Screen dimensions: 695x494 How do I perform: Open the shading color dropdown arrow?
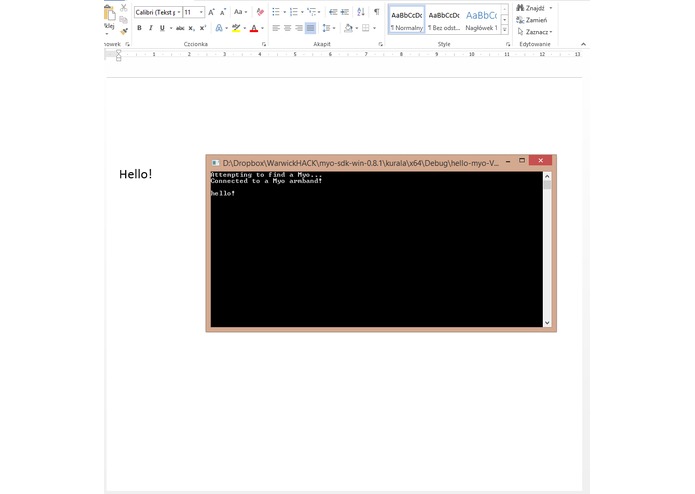[357, 28]
